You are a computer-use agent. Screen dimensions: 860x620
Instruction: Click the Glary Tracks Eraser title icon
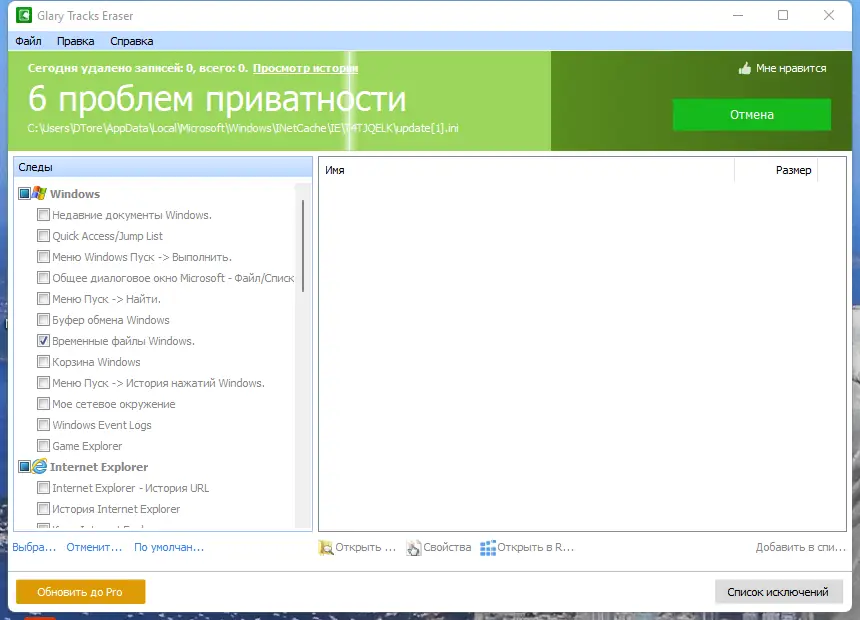click(x=24, y=15)
